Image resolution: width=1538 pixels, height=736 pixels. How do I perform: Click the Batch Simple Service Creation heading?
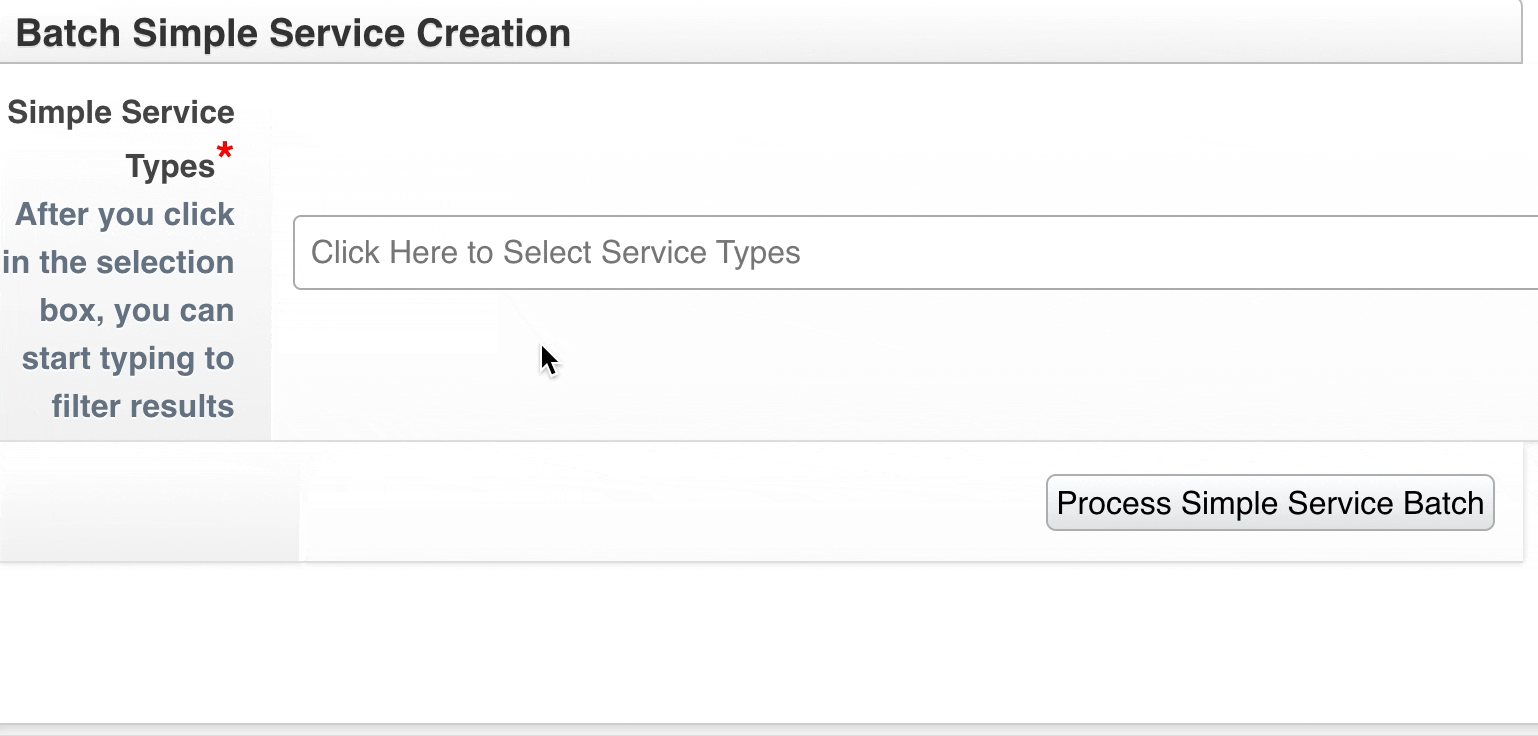coord(293,33)
